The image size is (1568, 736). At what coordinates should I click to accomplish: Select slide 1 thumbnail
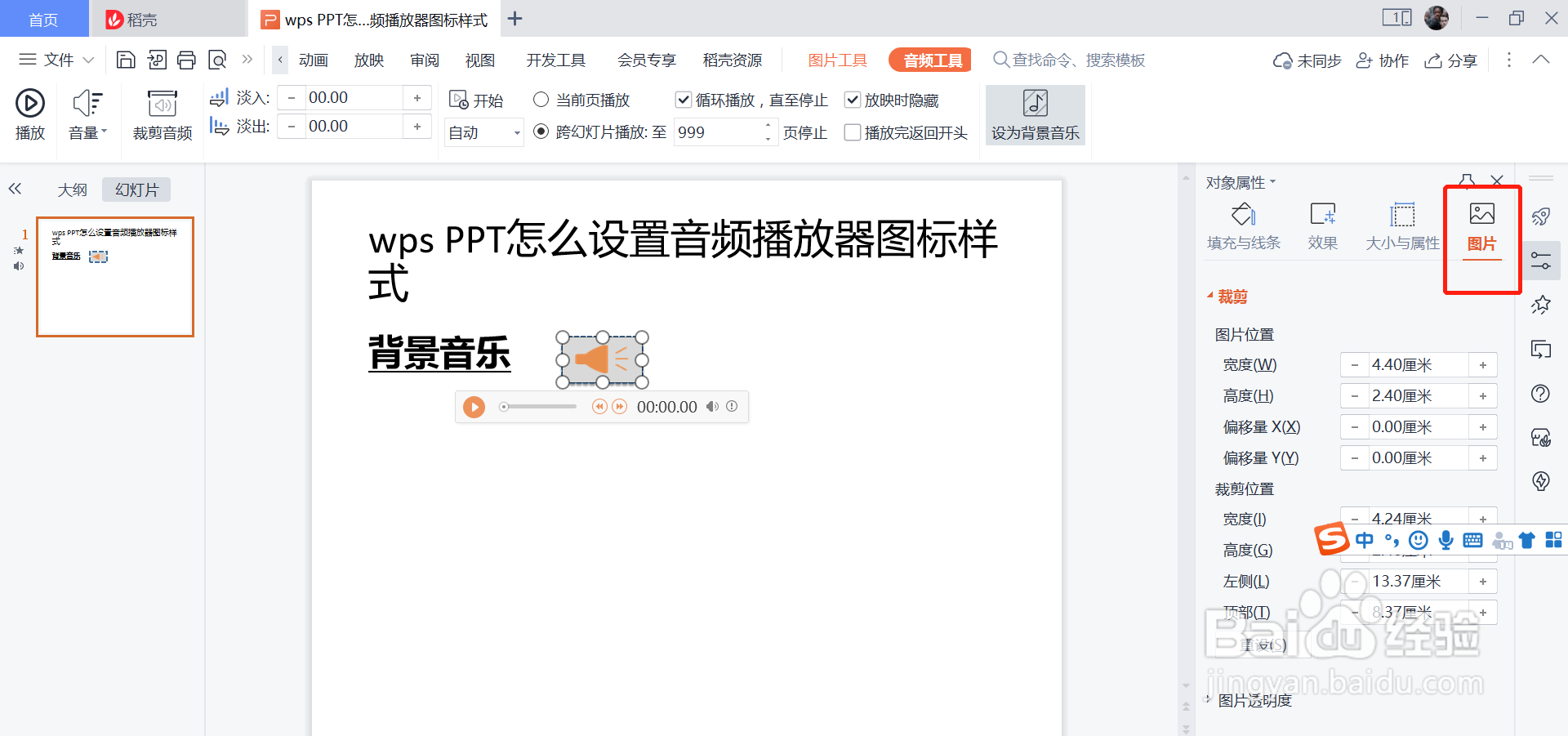(115, 277)
